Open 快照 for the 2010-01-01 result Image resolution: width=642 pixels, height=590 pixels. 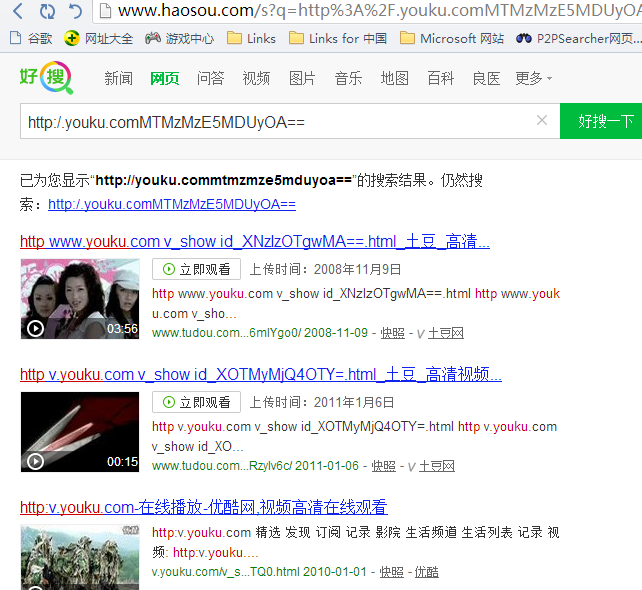pos(391,572)
